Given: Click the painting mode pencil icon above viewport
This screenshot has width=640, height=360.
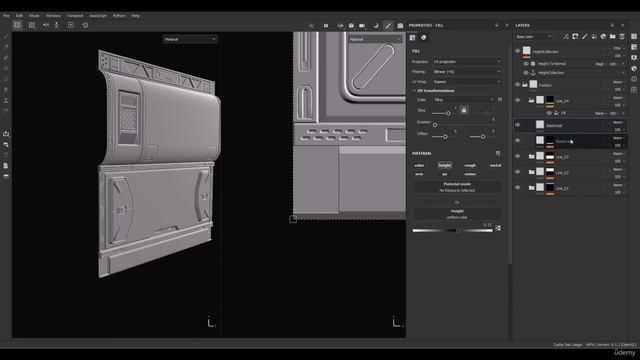Looking at the screenshot, I should 388,26.
